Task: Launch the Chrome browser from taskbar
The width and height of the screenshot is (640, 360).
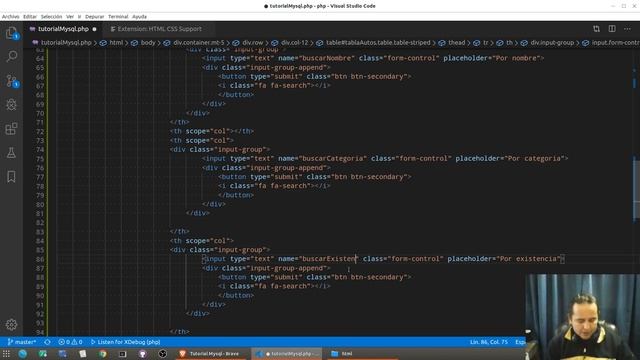Action: click(x=102, y=354)
